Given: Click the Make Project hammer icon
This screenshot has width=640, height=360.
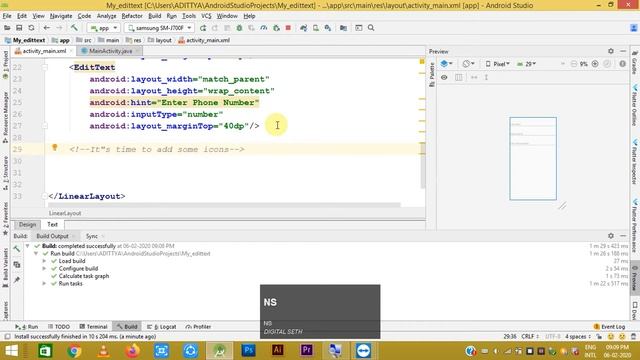Looking at the screenshot, I should (x=74, y=28).
